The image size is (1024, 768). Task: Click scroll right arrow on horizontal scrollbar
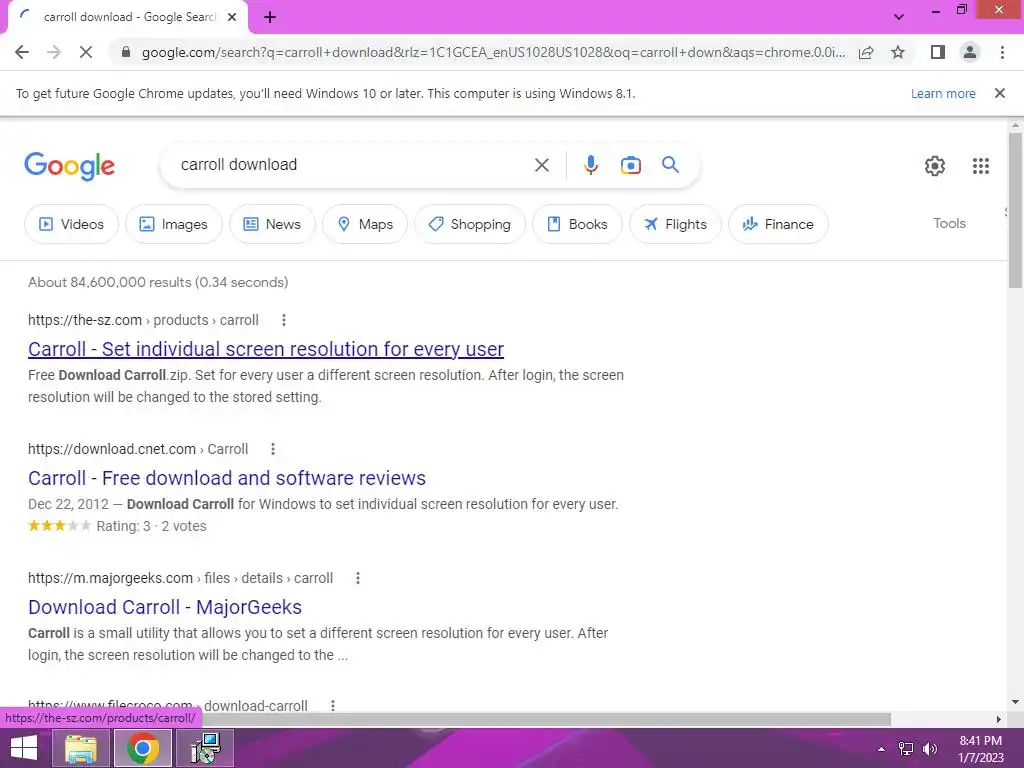point(999,719)
